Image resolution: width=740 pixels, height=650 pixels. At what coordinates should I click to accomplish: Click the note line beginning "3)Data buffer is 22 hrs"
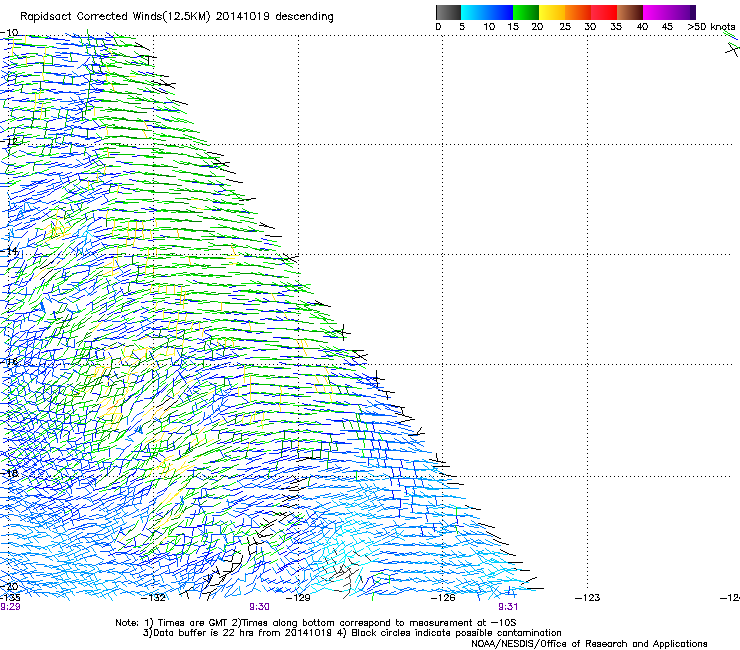pos(352,633)
